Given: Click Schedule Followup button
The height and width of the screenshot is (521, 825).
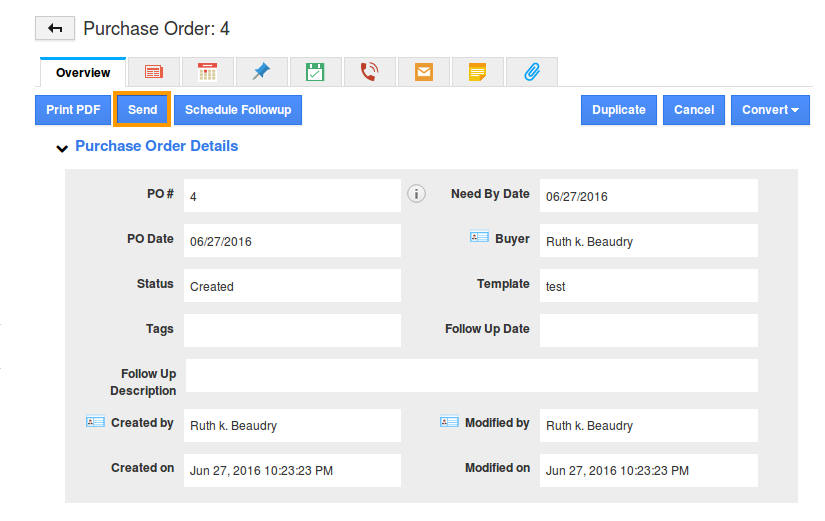Looking at the screenshot, I should [238, 110].
